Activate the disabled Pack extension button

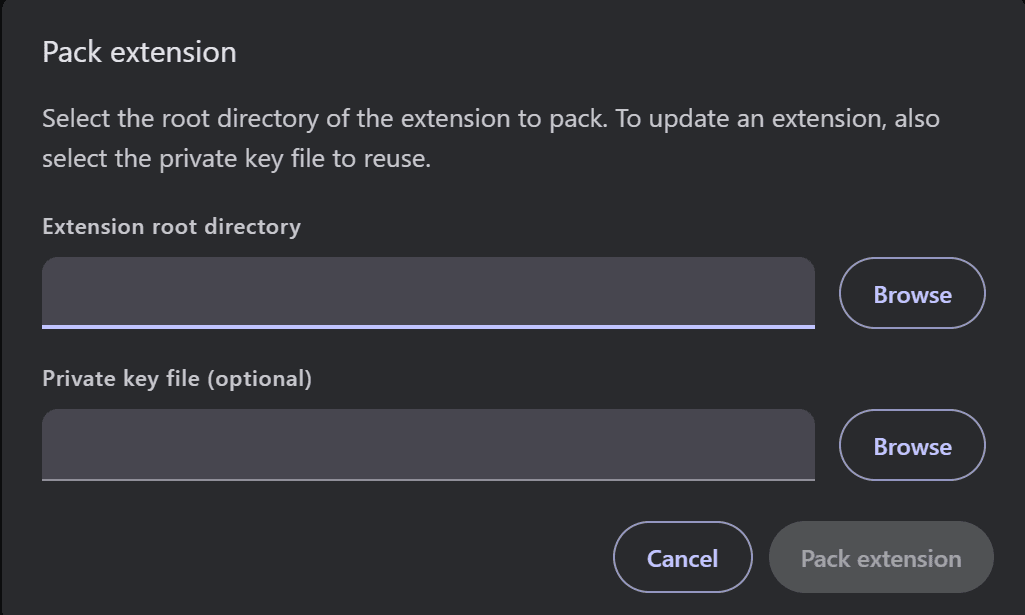[x=881, y=556]
